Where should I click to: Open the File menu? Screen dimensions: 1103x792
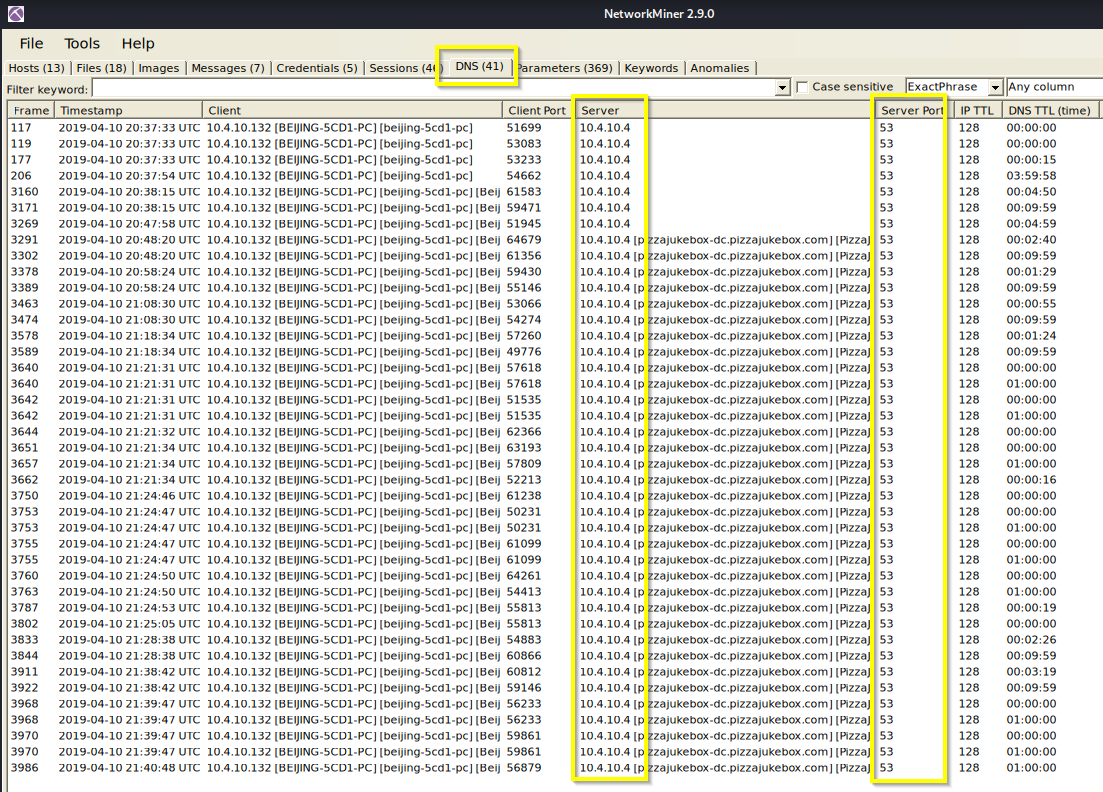click(31, 43)
